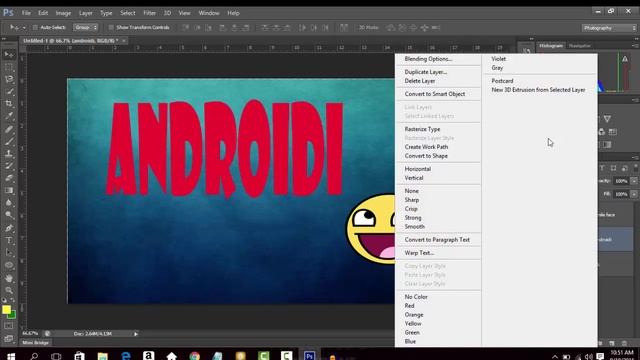Open the Histogram panel options menu

click(x=636, y=46)
